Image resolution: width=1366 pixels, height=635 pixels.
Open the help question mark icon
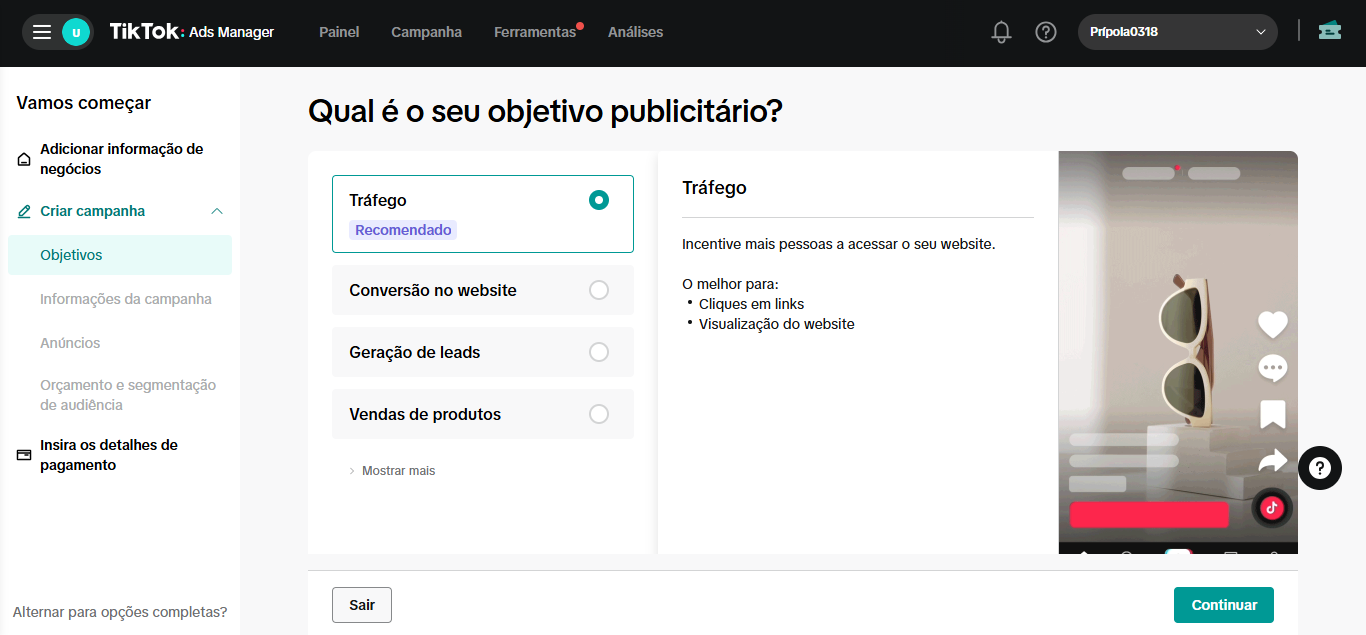[x=1046, y=32]
